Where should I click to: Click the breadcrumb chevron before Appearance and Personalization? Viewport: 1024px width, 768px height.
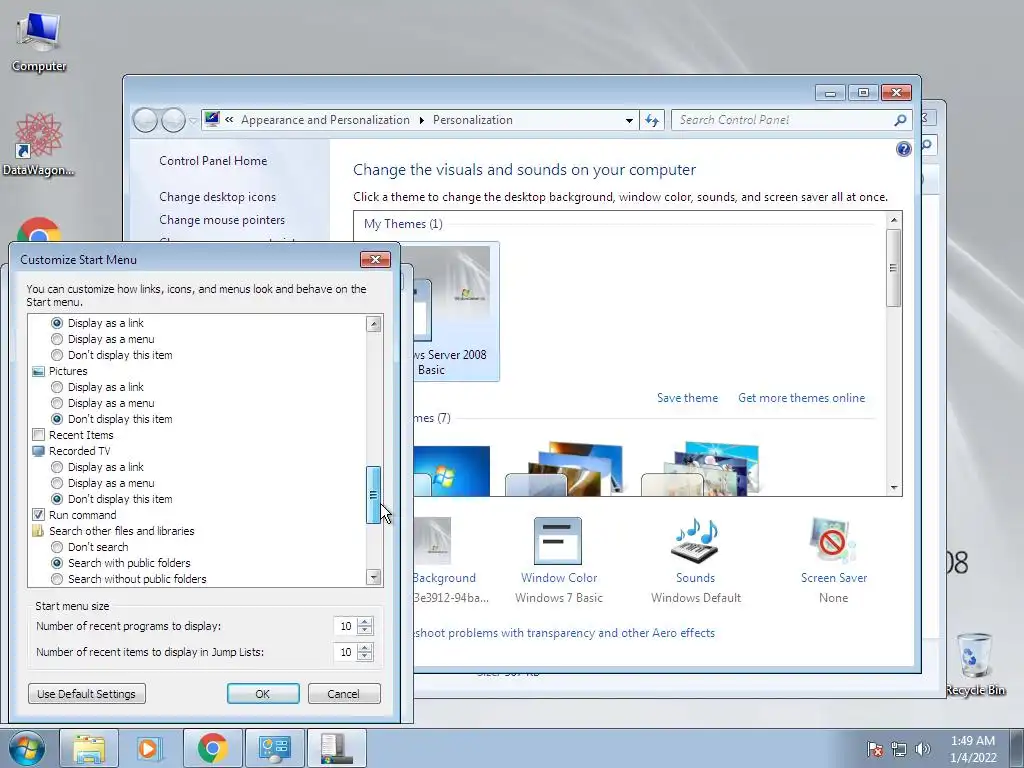coord(229,120)
